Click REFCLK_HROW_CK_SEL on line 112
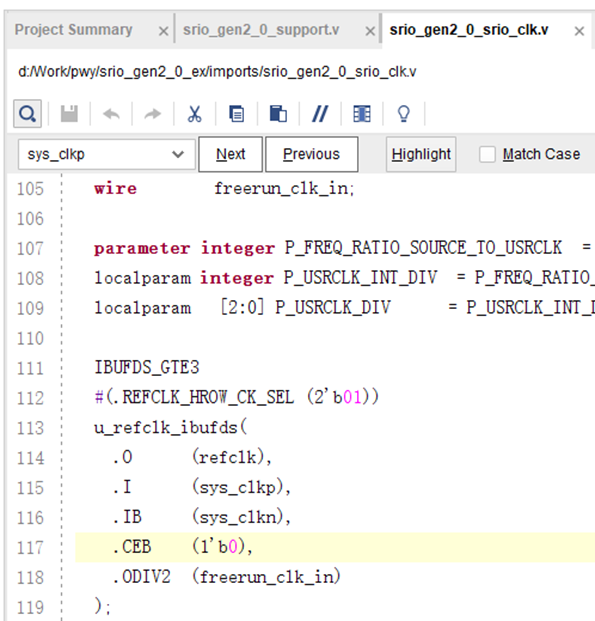 (x=208, y=397)
